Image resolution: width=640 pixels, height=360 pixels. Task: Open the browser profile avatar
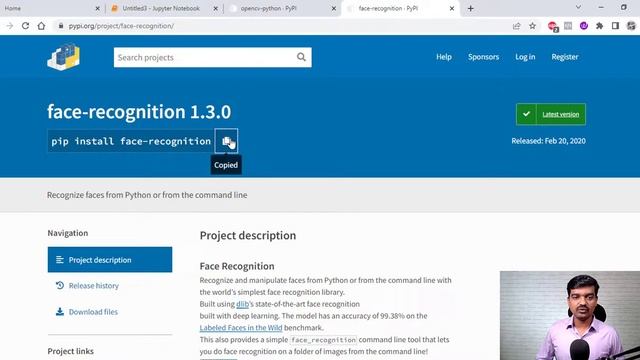coord(631,26)
